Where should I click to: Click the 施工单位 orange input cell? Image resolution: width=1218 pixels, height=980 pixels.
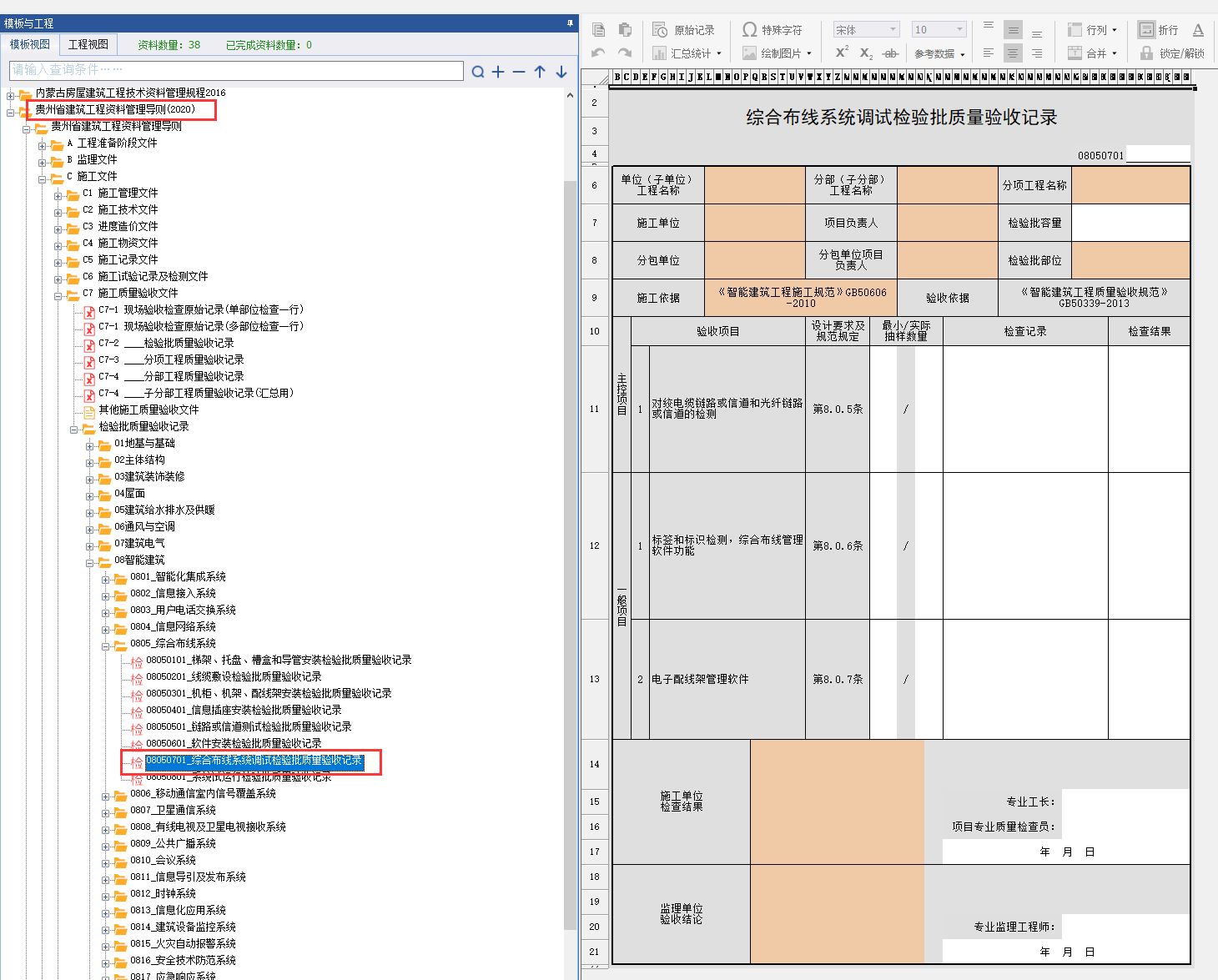[x=755, y=223]
